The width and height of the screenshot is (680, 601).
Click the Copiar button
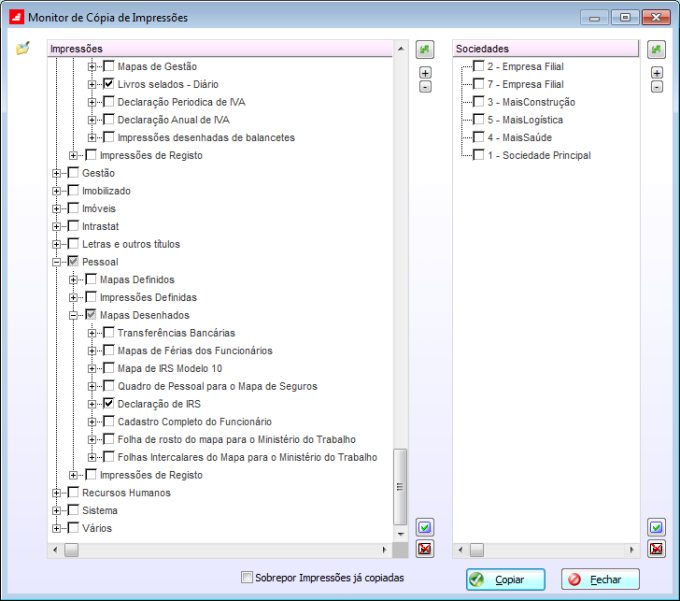(x=506, y=579)
